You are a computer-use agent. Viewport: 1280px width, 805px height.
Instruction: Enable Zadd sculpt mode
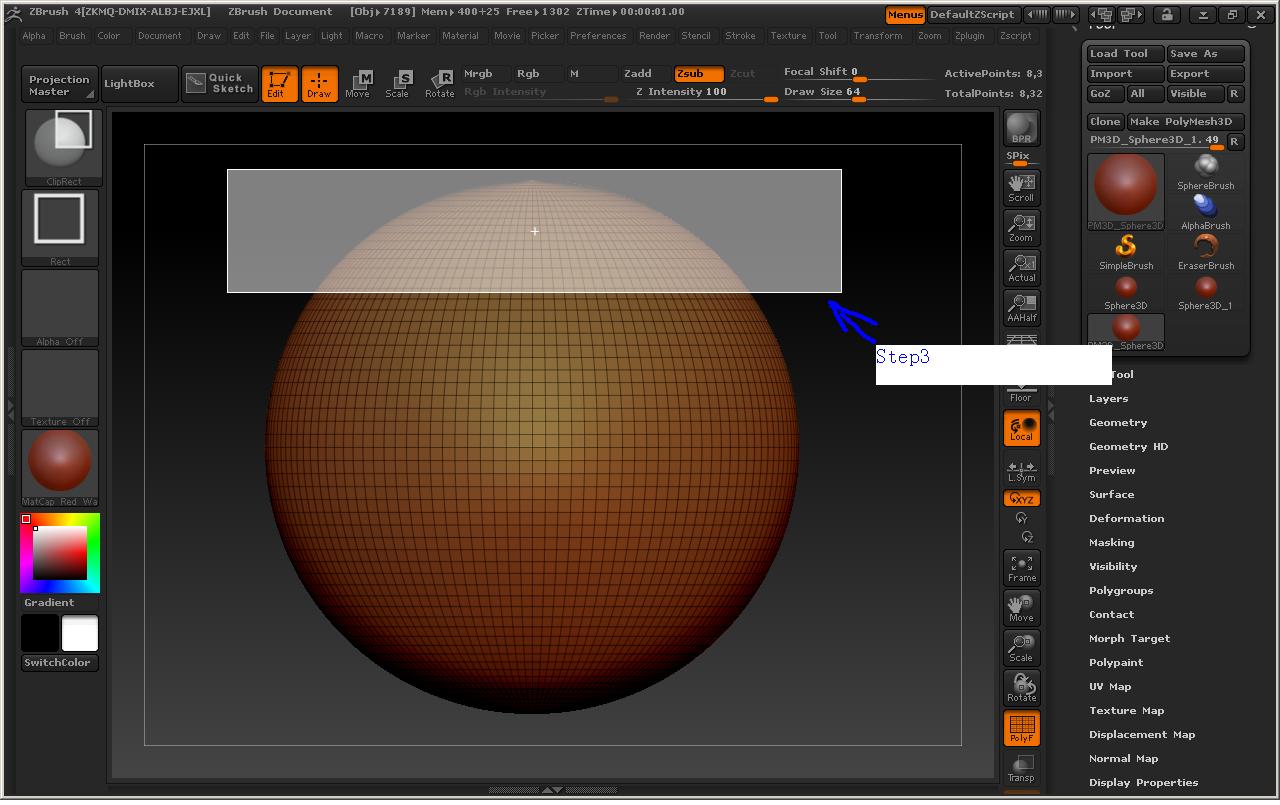point(638,73)
